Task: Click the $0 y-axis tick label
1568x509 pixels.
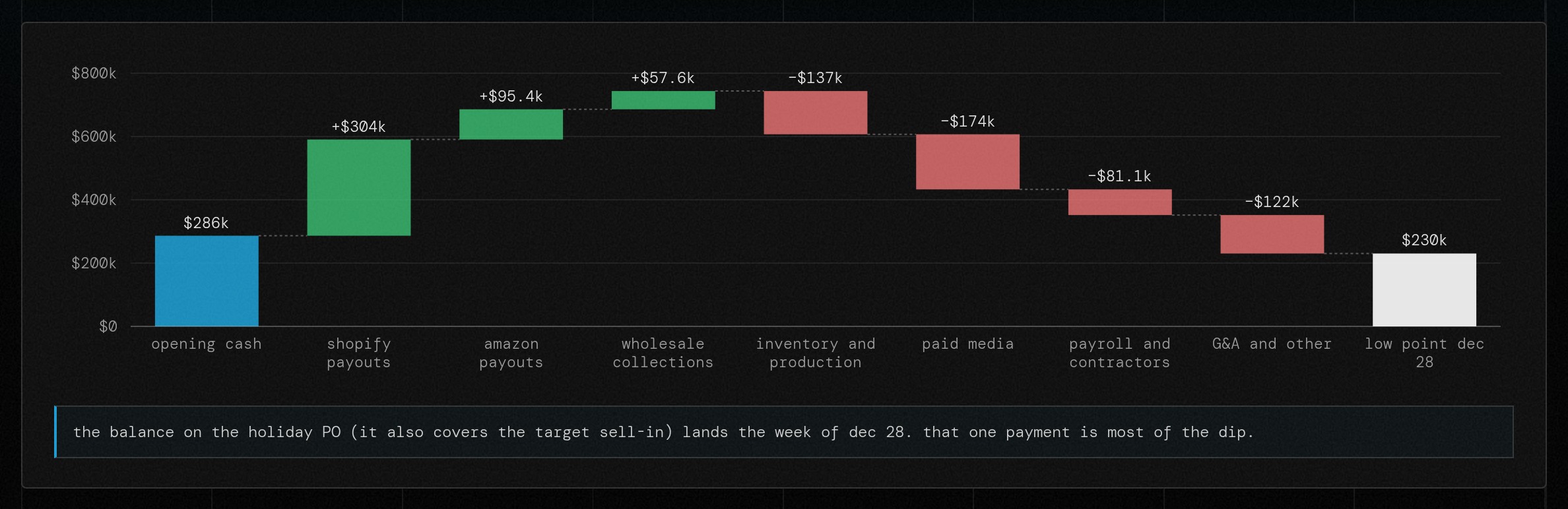Action: point(108,326)
